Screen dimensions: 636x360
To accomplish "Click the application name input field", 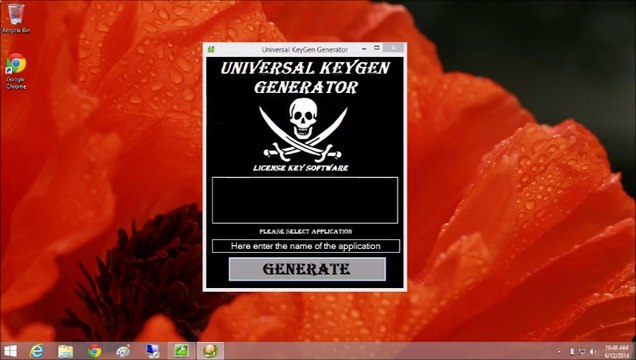I will [305, 246].
